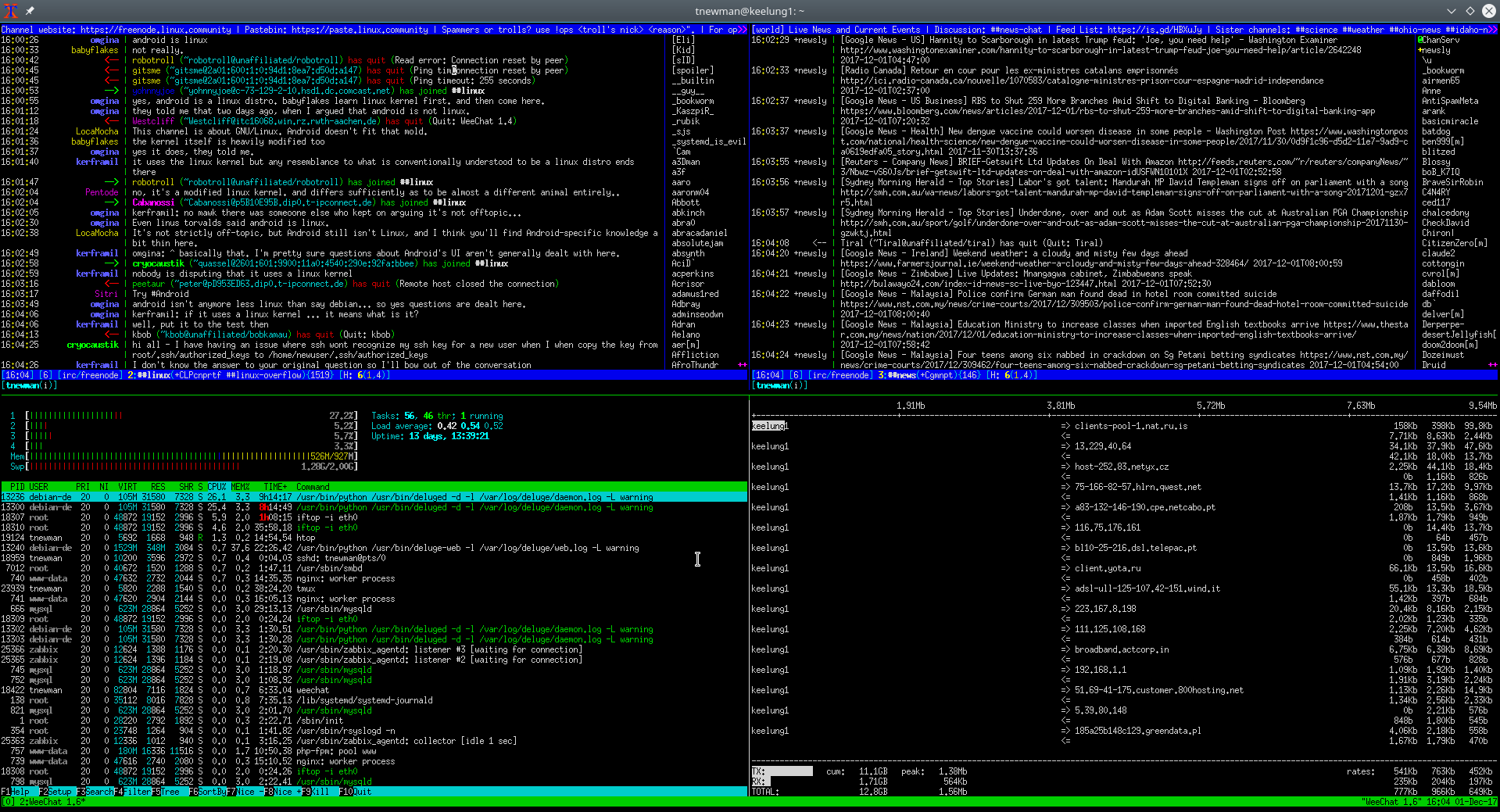Select the systemd-journald process row

[x=374, y=700]
